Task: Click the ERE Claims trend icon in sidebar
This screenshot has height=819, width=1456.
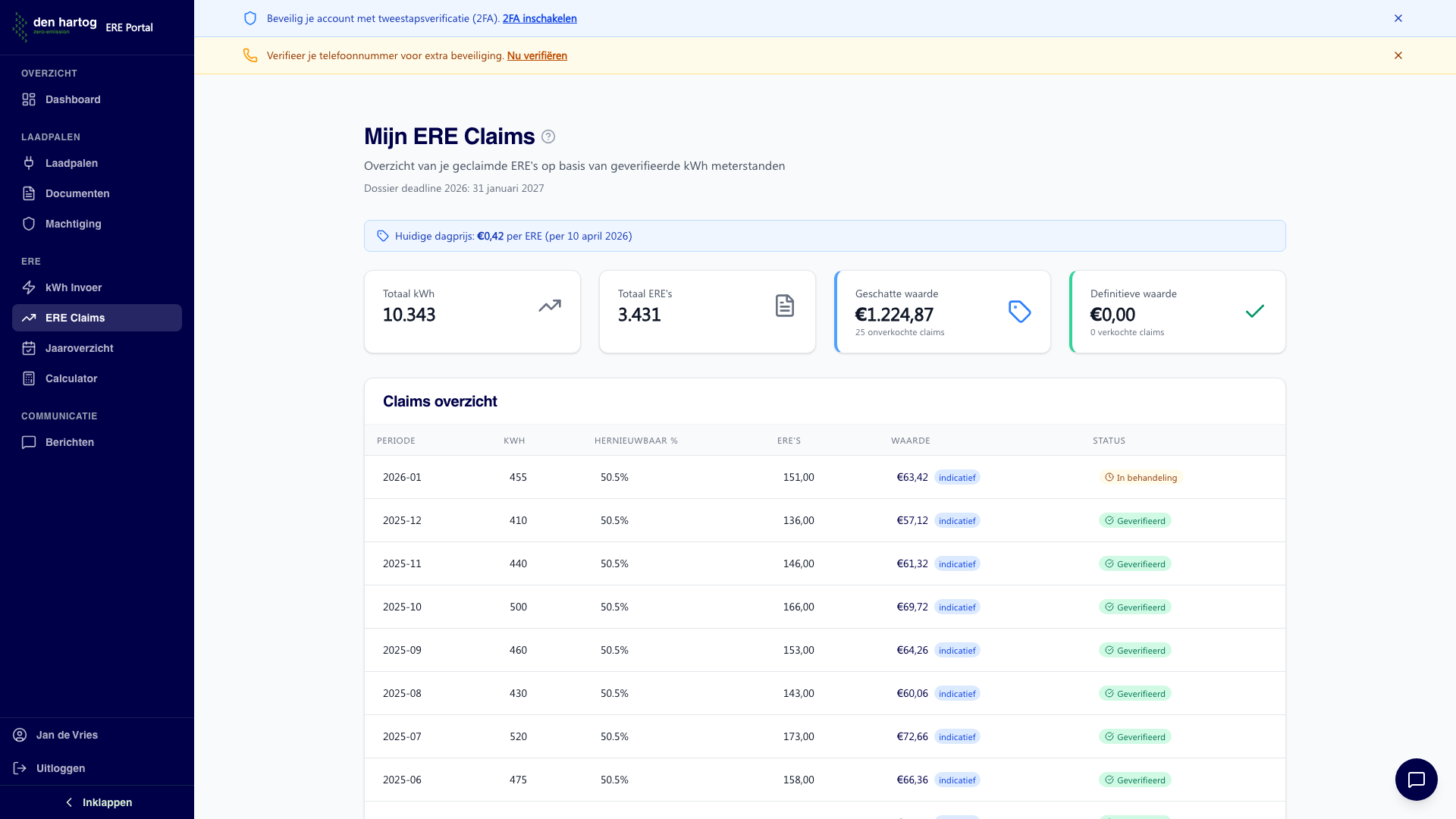Action: [x=29, y=318]
